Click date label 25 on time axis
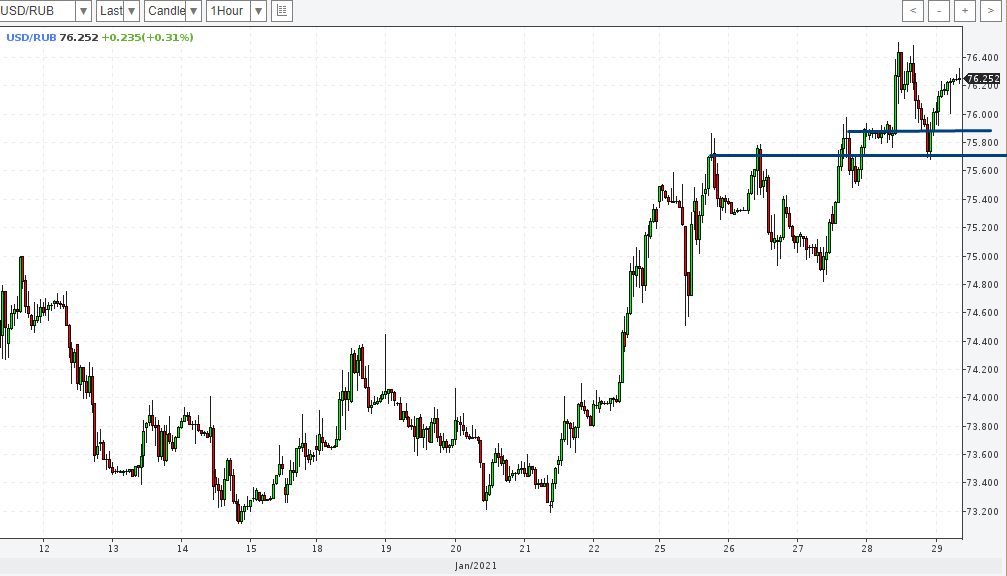The image size is (1007, 576). tap(660, 548)
